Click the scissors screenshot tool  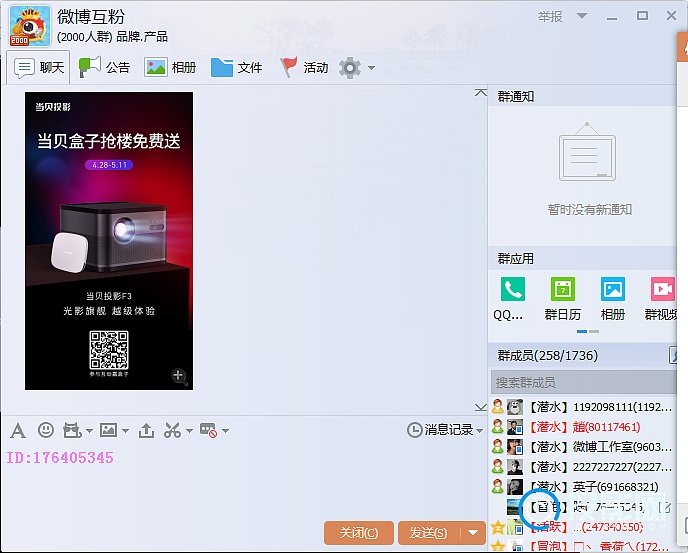(171, 430)
